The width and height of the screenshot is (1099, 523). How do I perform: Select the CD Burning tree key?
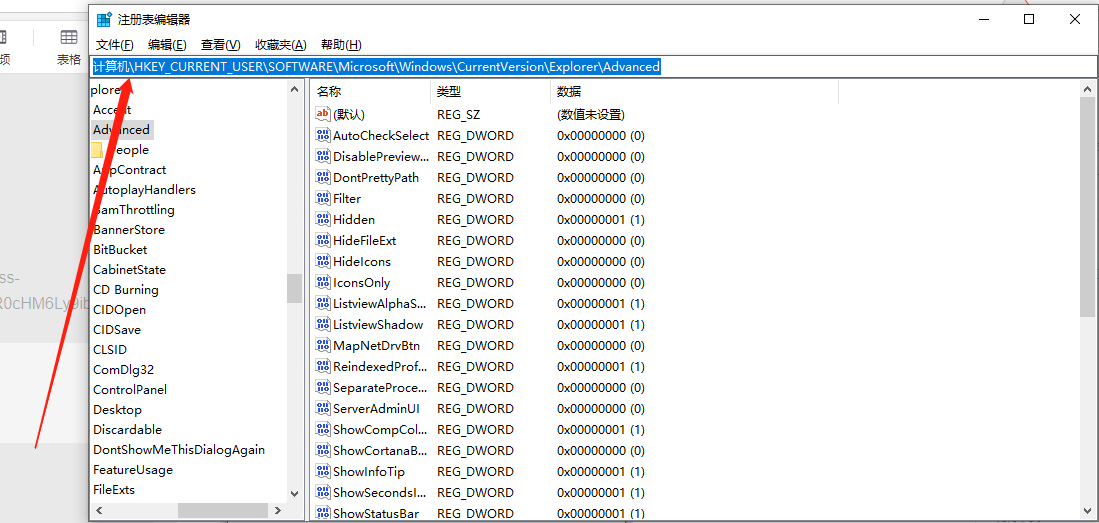(126, 290)
